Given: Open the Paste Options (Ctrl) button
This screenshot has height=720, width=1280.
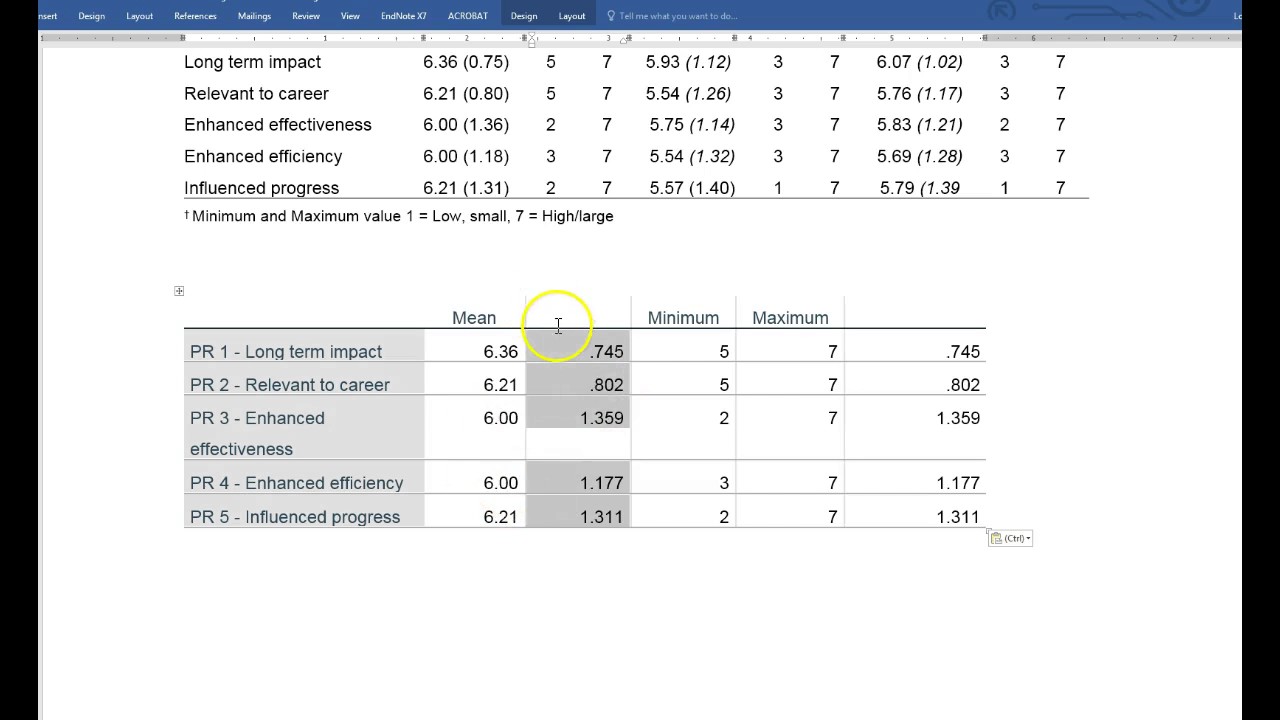Looking at the screenshot, I should [1010, 538].
